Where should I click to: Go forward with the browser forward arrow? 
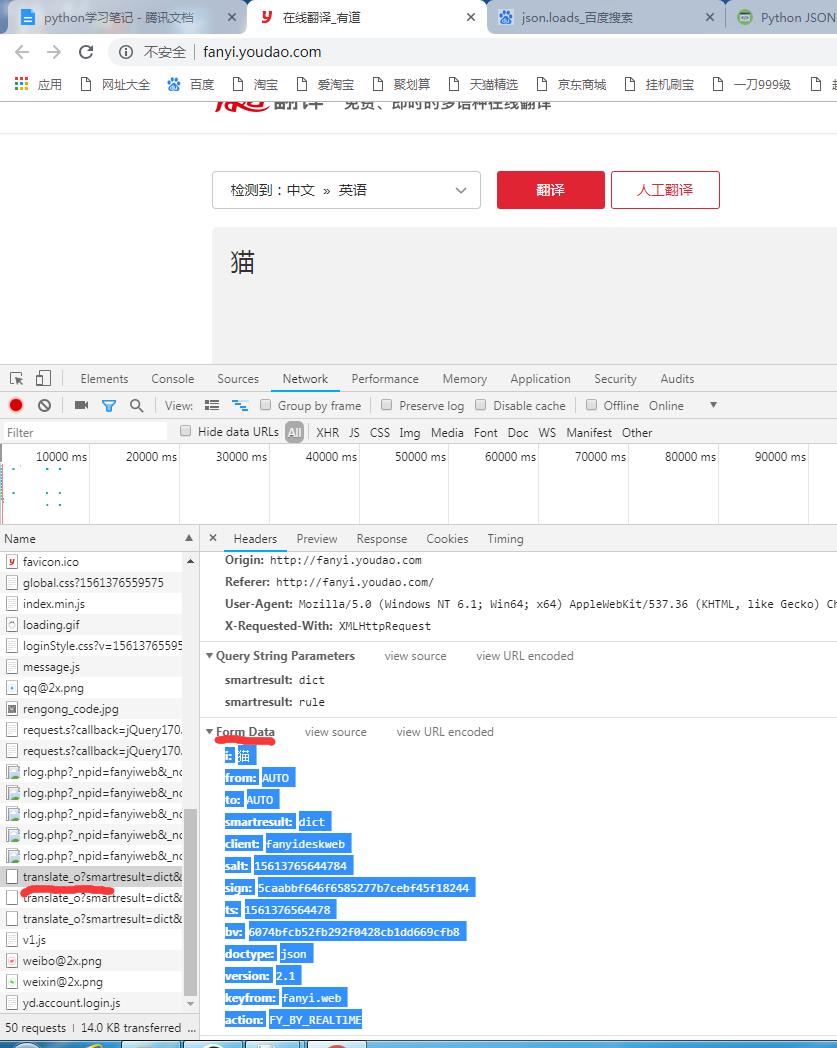[x=54, y=52]
